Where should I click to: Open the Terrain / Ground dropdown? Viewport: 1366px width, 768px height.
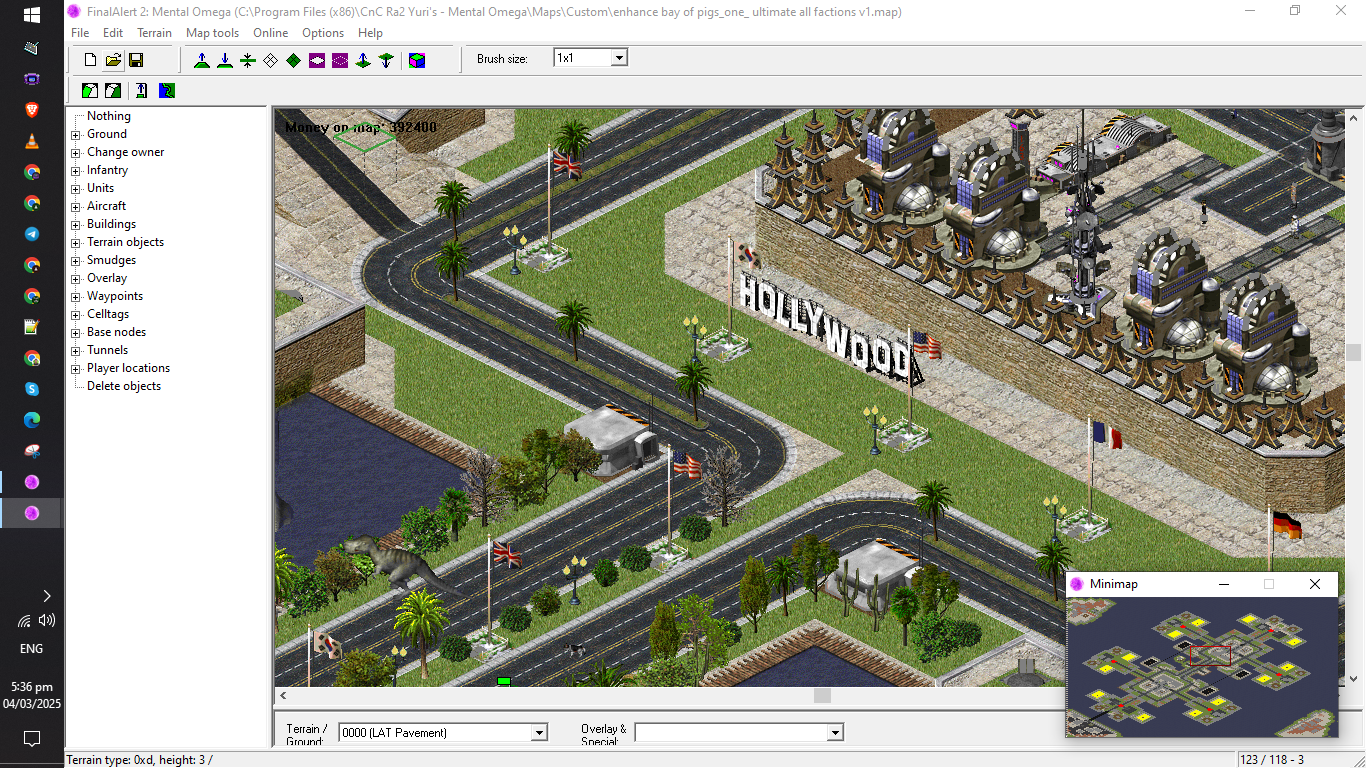(x=539, y=733)
